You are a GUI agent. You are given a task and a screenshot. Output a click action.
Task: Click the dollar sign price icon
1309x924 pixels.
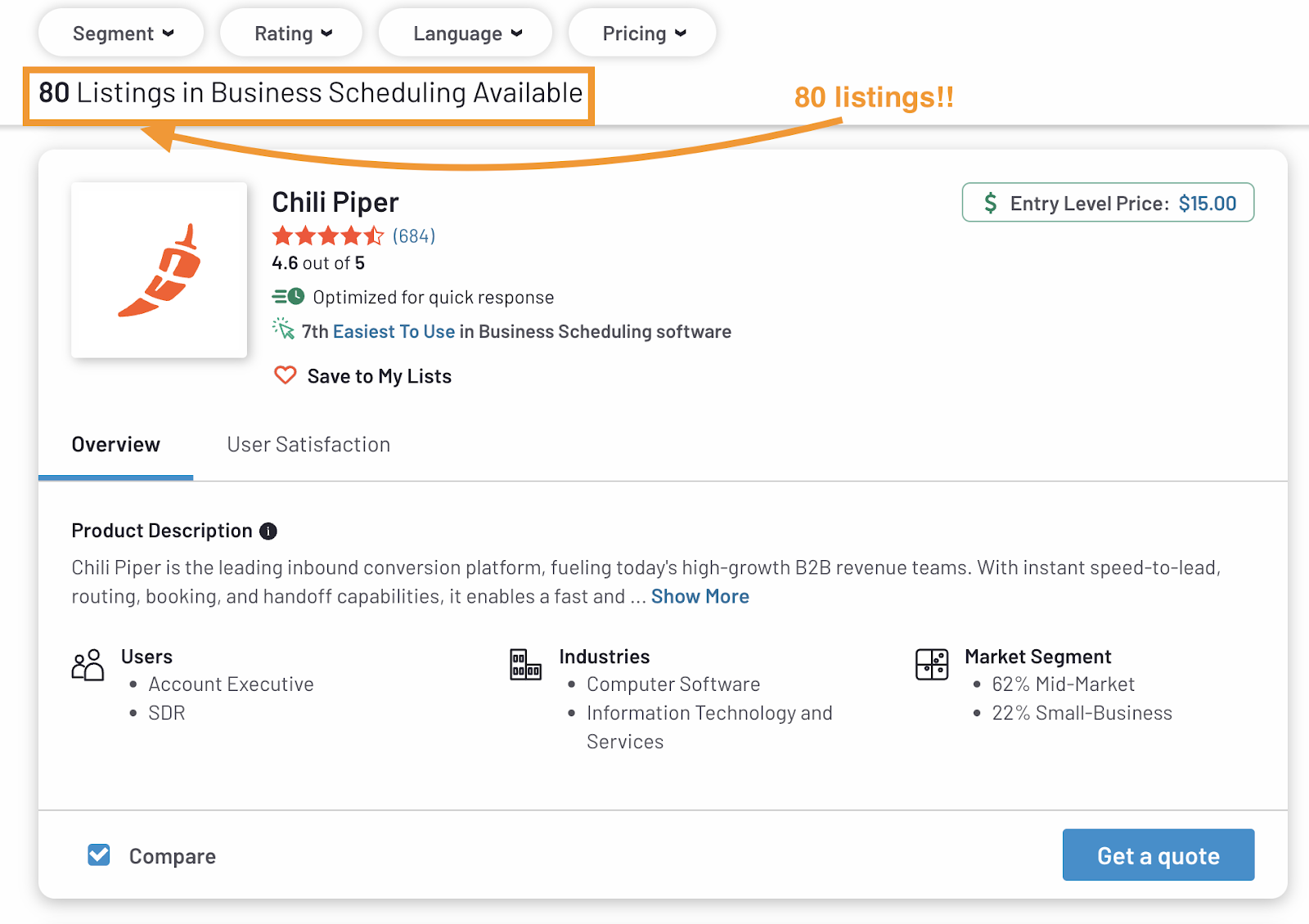(x=991, y=203)
